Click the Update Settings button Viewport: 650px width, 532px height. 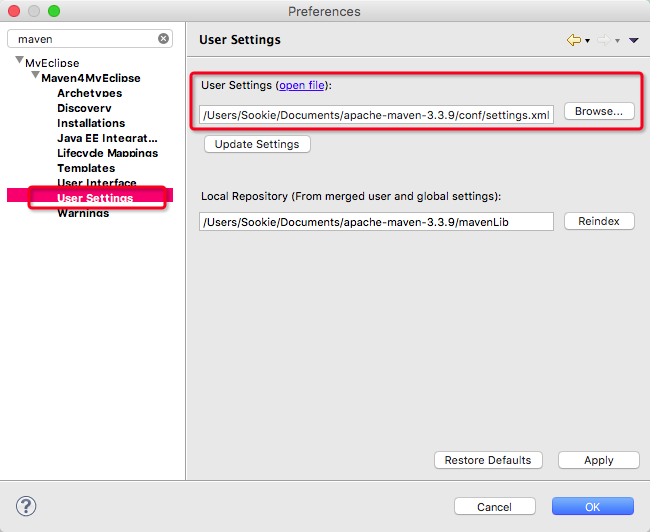[257, 144]
